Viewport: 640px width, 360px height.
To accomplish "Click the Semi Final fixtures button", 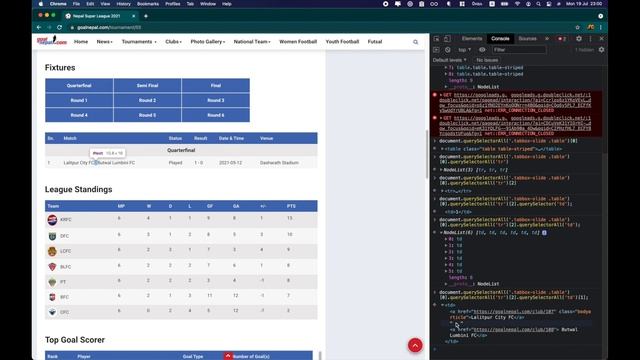I will pos(147,86).
